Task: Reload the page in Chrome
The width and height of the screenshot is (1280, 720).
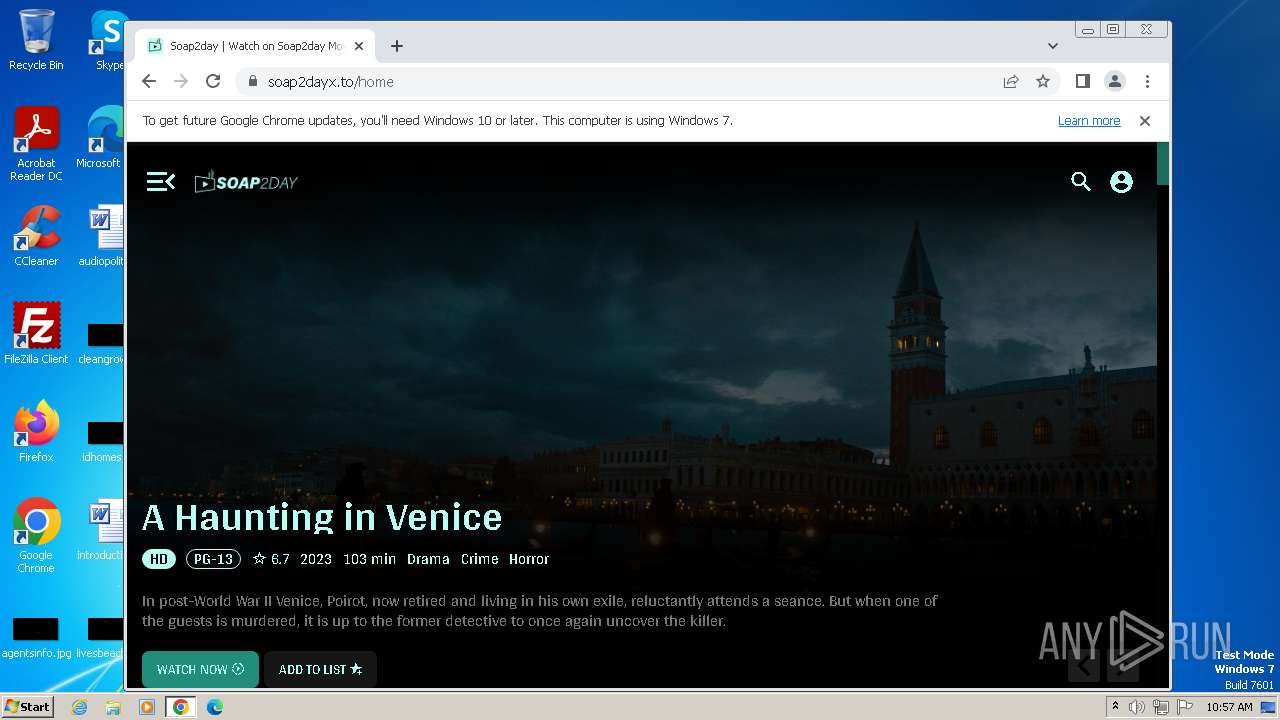Action: 213,82
